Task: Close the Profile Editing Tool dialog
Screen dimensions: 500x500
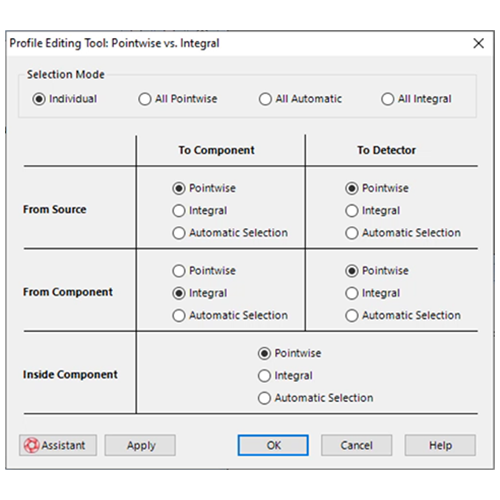Action: point(478,43)
